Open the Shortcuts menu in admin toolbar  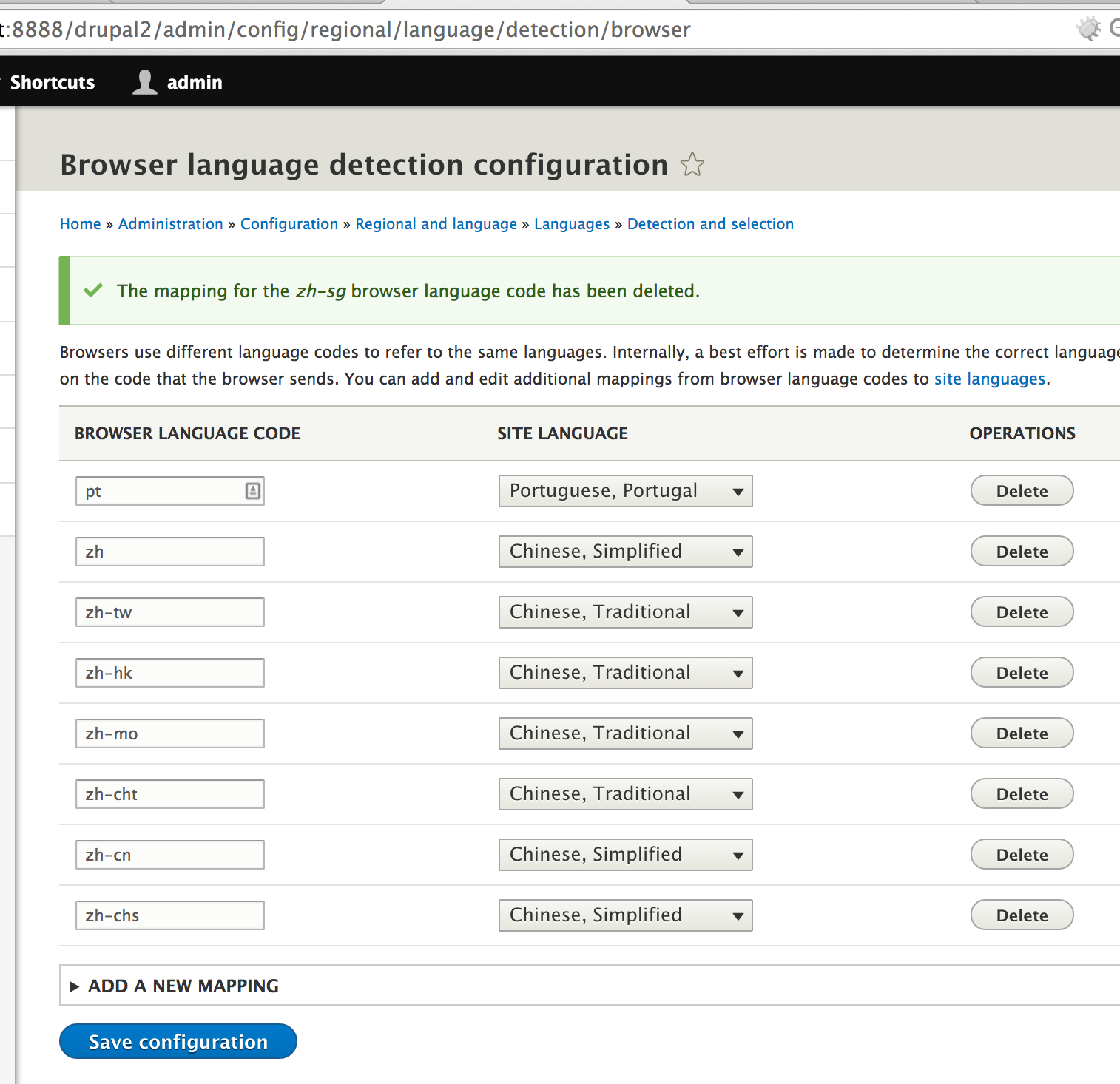pos(52,81)
